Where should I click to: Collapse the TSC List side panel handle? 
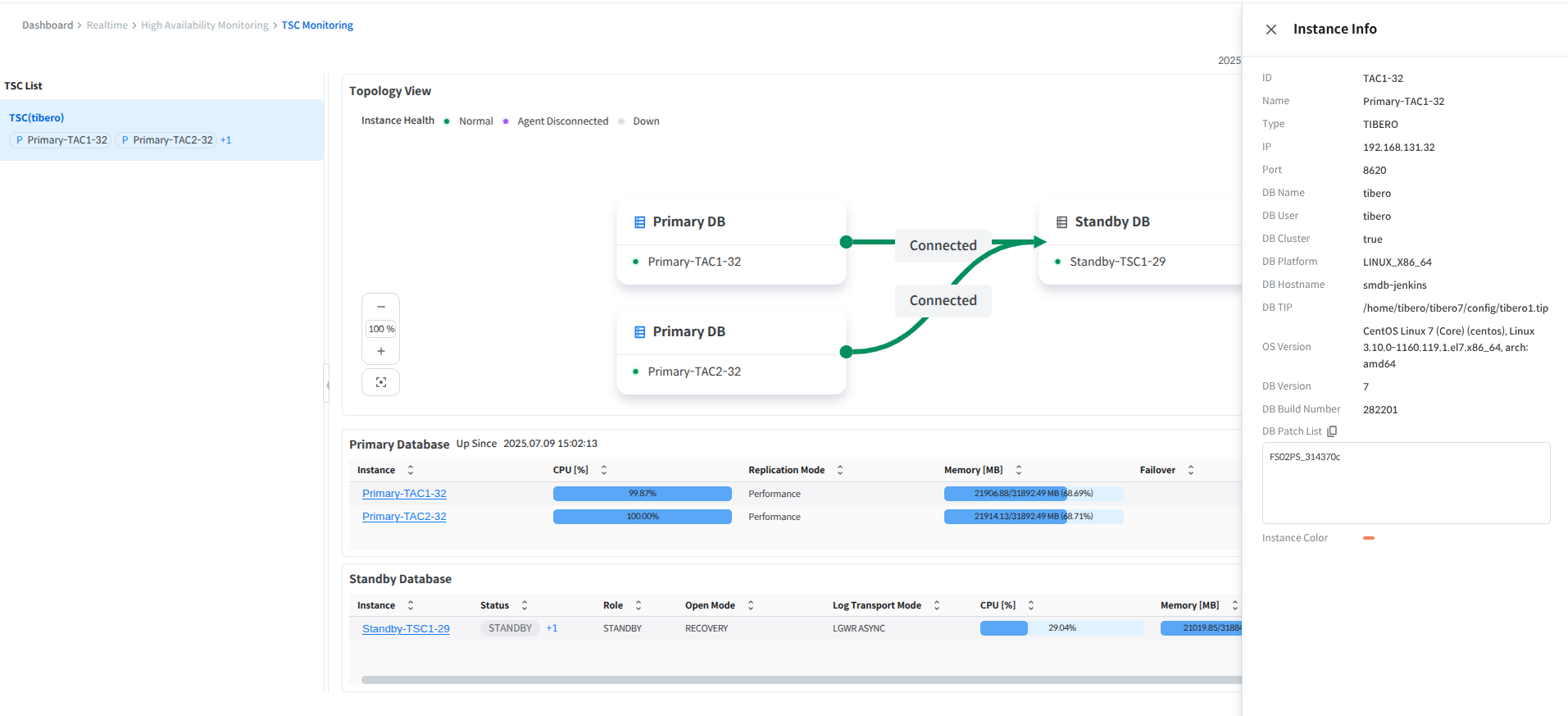pos(326,384)
